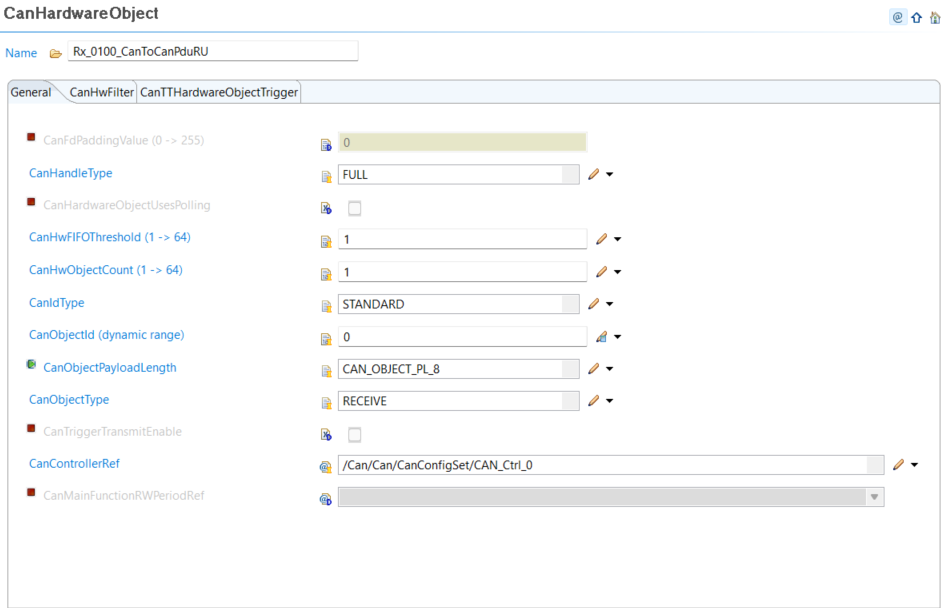
Task: Open the CanHandleType FULL combo box
Action: coord(459,174)
